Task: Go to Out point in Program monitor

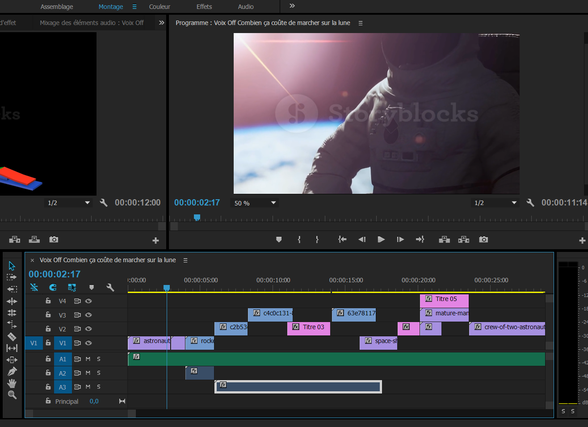Action: (420, 240)
